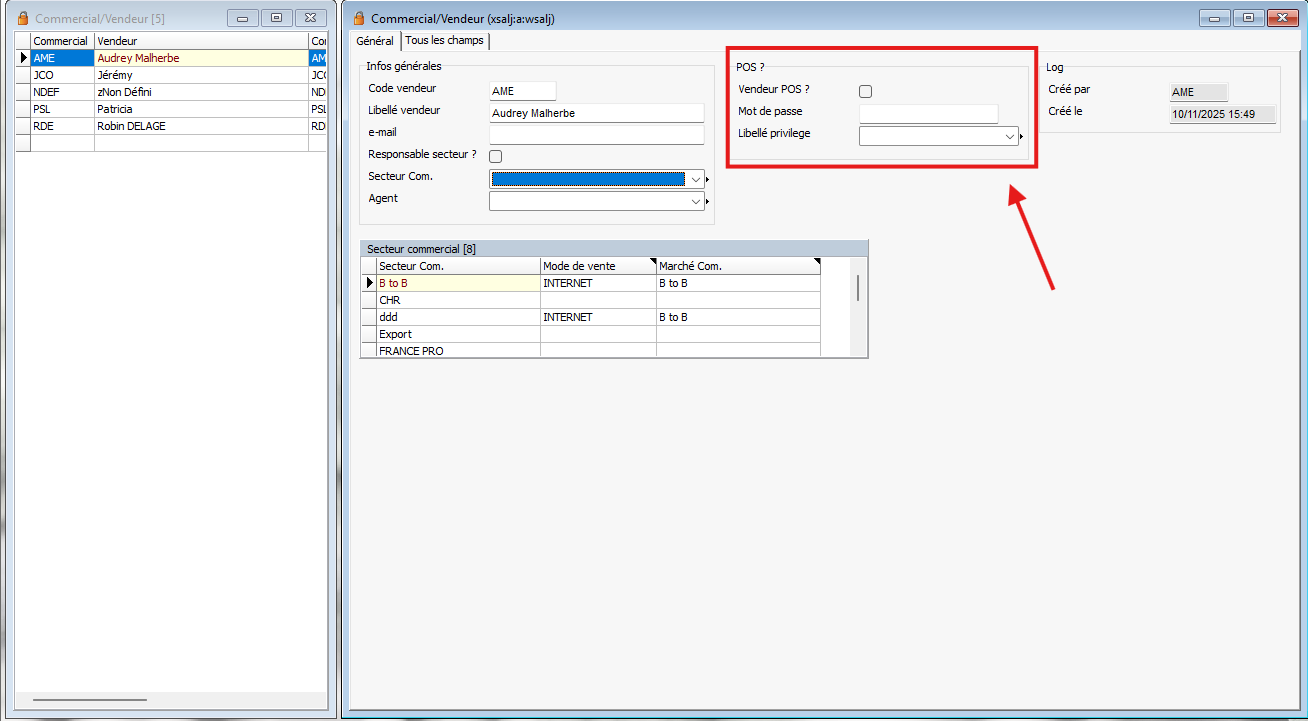This screenshot has height=721, width=1308.
Task: Click the lock icon in the xsalj:a:wsalj window title
Action: point(359,18)
